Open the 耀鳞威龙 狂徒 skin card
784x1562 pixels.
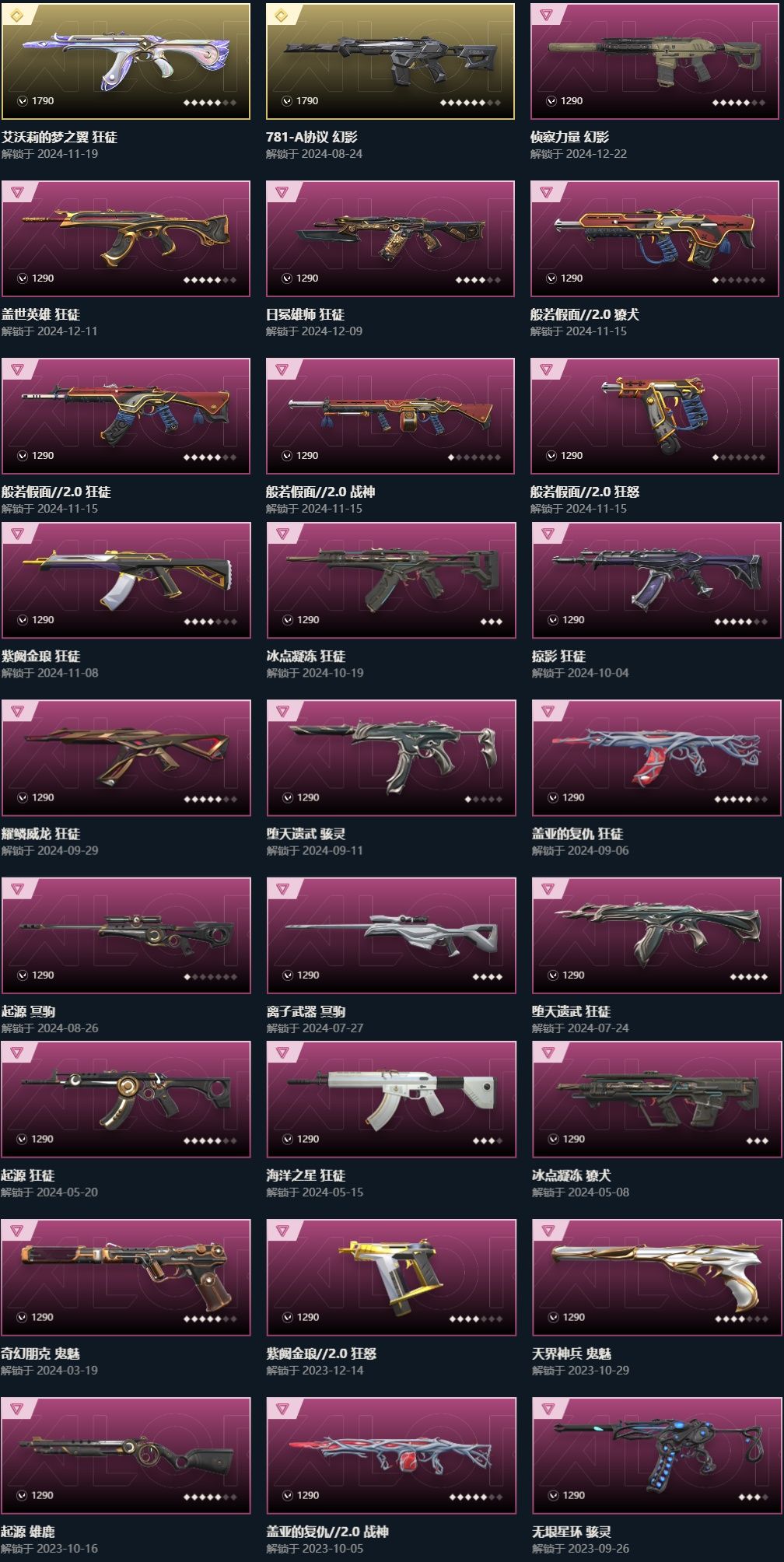tap(126, 758)
